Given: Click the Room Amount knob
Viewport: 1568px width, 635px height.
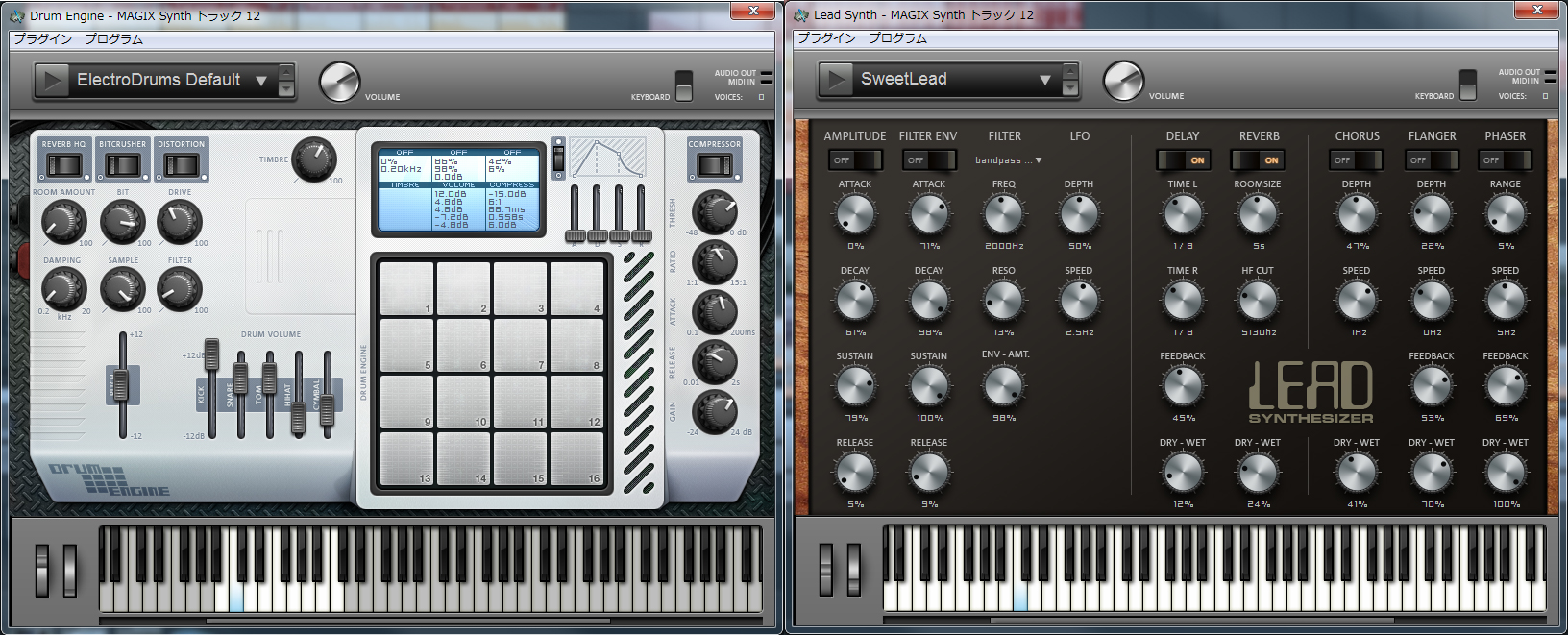Looking at the screenshot, I should click(63, 222).
